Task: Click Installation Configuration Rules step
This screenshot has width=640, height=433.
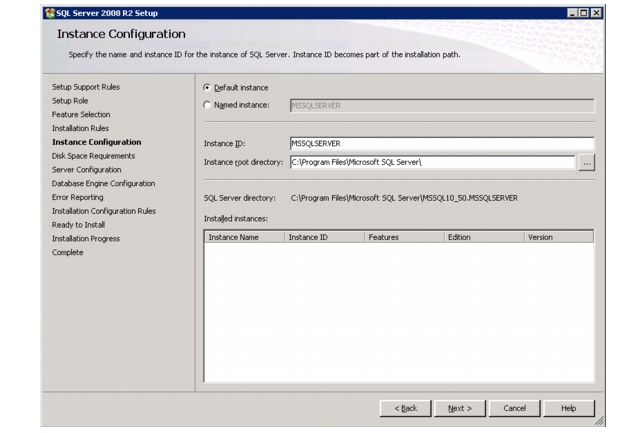Action: coord(104,211)
